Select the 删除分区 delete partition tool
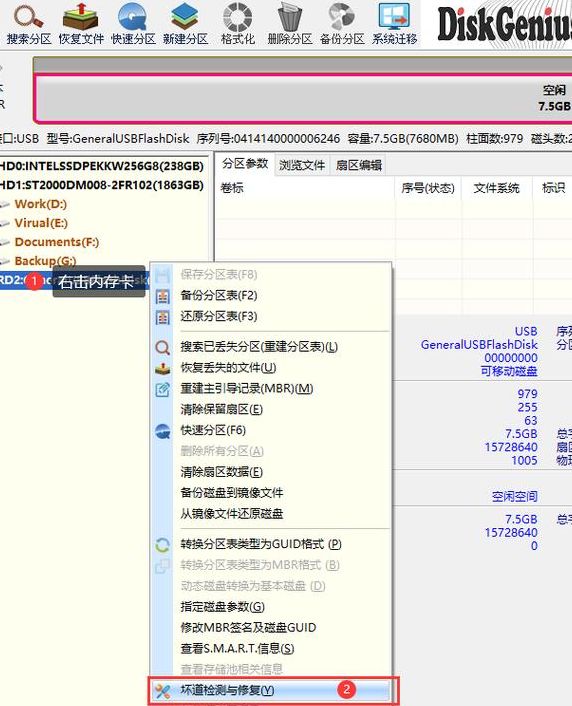The height and width of the screenshot is (706, 572). tap(290, 24)
